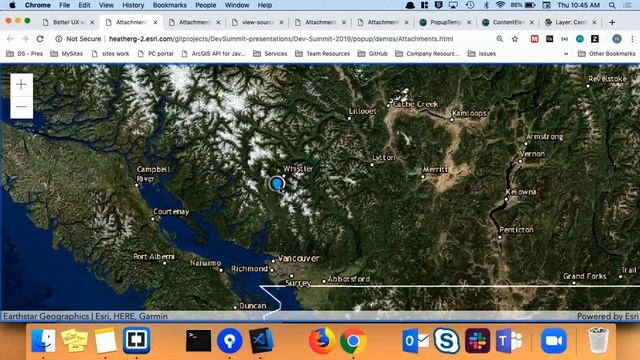Open the Issues bookmark folder
Viewport: 640px width, 360px height.
[x=482, y=53]
